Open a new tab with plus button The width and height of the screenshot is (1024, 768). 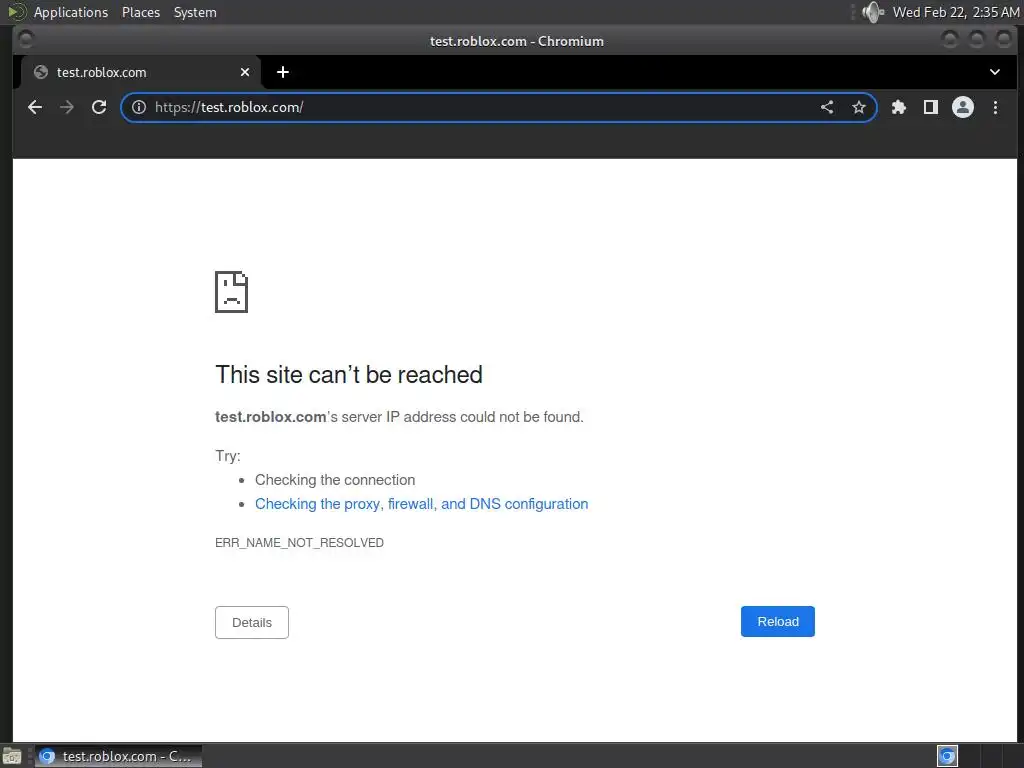click(283, 72)
